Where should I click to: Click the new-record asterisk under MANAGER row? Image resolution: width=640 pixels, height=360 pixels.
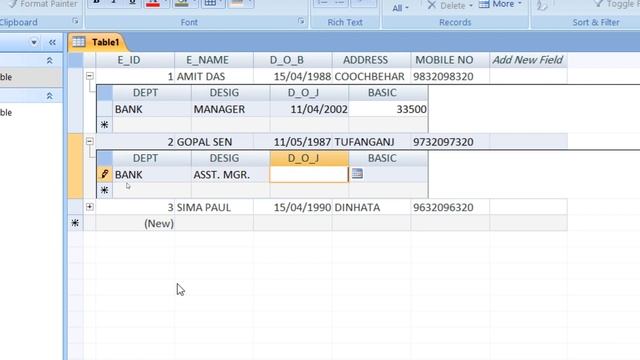tap(104, 125)
